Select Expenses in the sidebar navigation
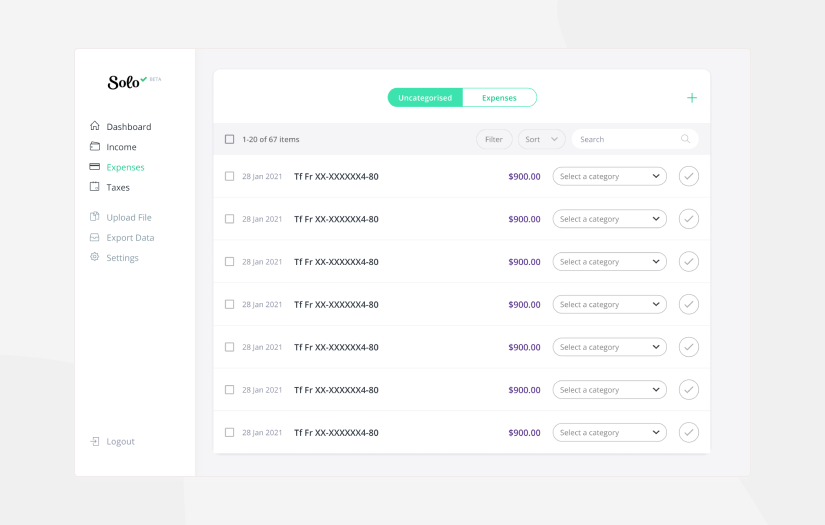825x525 pixels. pos(117,167)
